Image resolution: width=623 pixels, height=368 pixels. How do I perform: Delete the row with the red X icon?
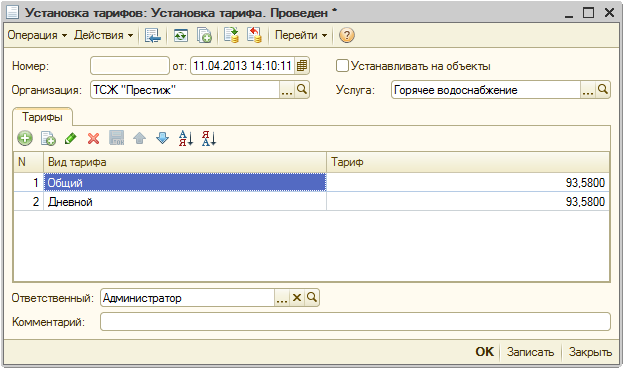94,139
